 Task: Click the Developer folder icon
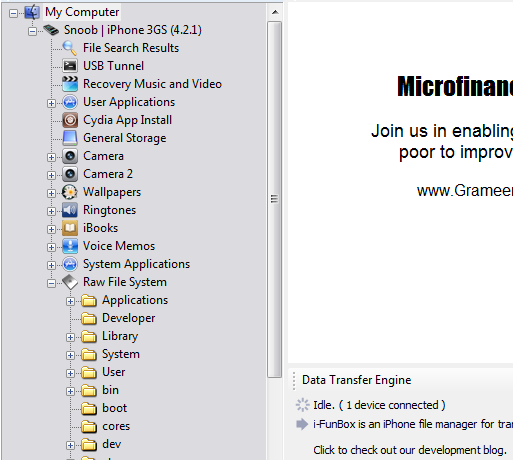click(x=89, y=319)
